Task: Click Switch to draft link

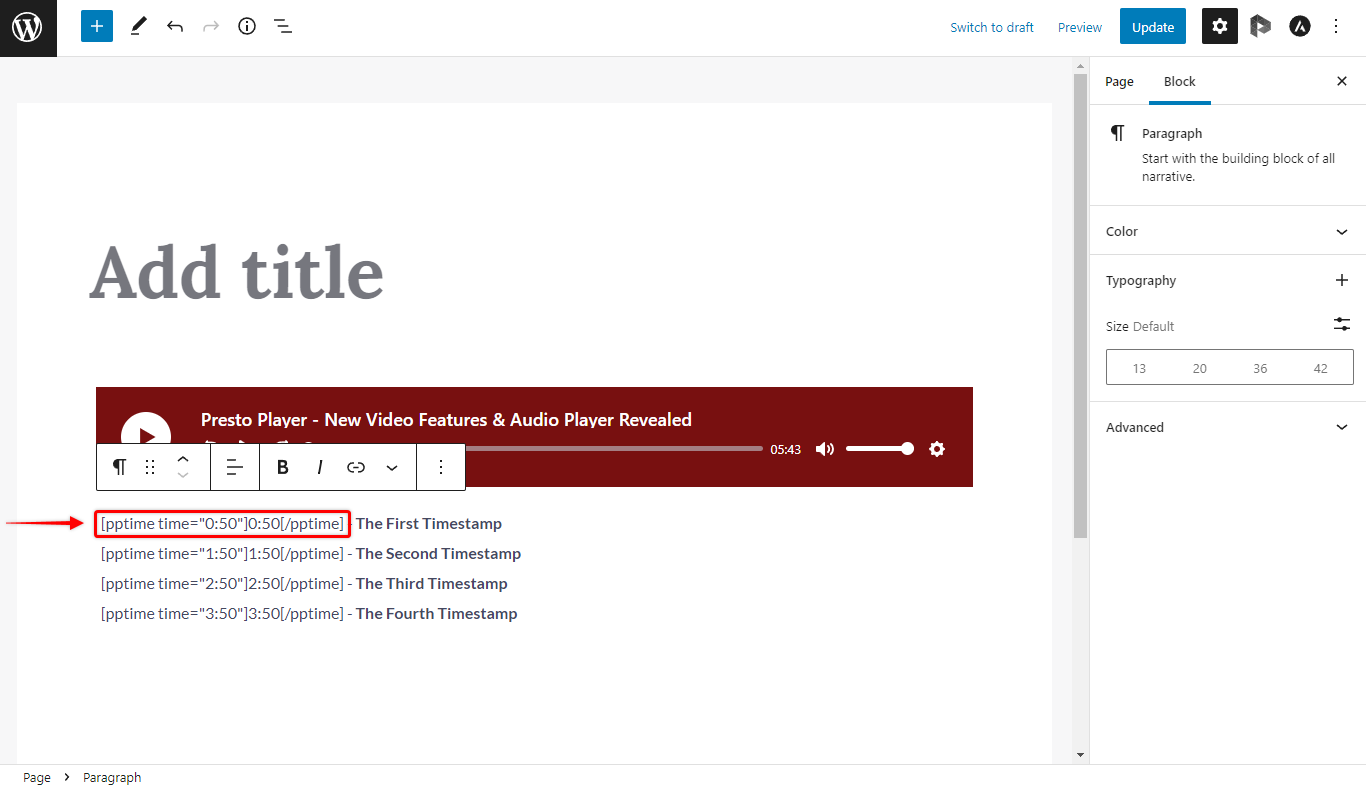Action: pyautogui.click(x=992, y=27)
